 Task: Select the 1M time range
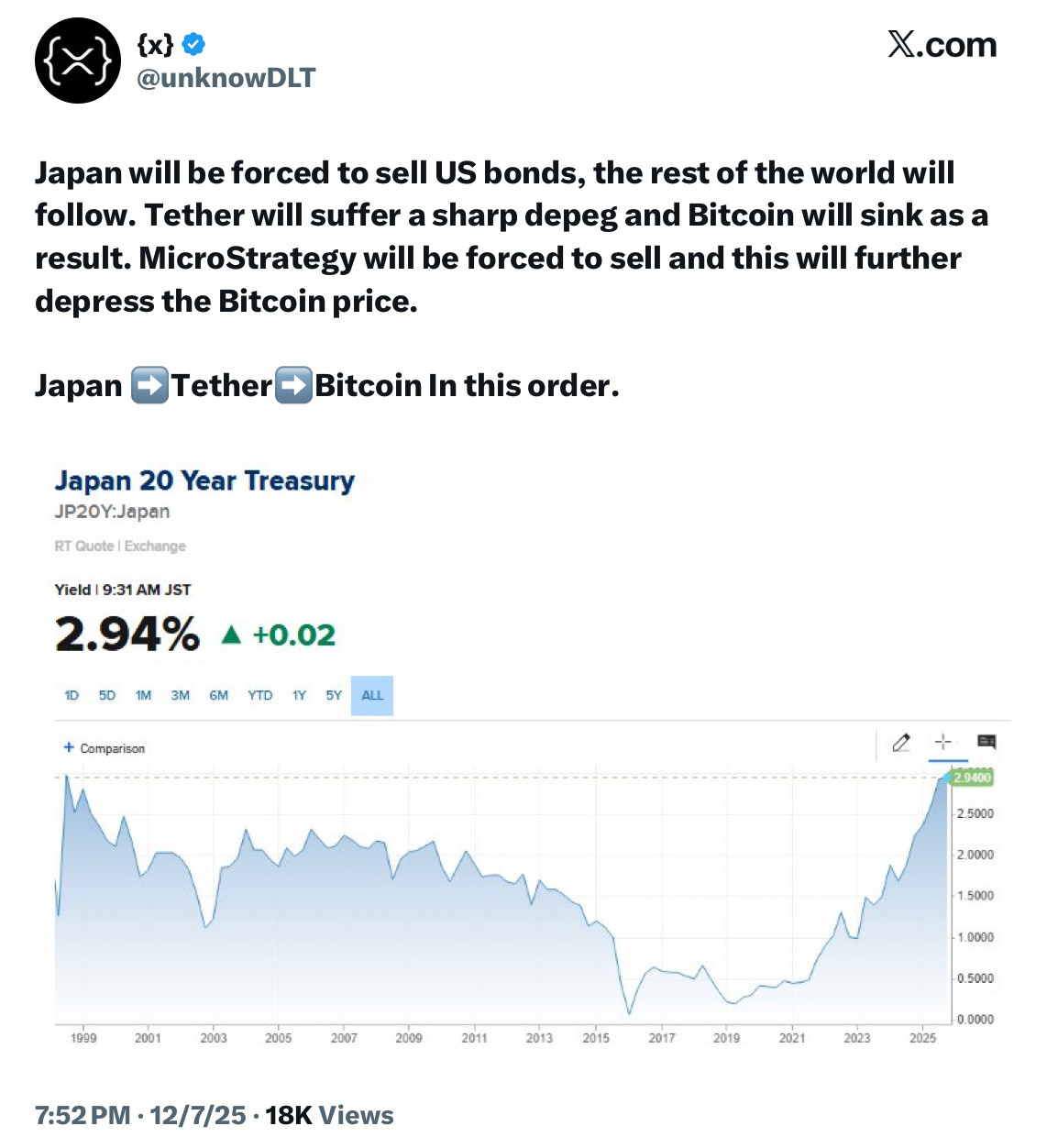coord(143,695)
